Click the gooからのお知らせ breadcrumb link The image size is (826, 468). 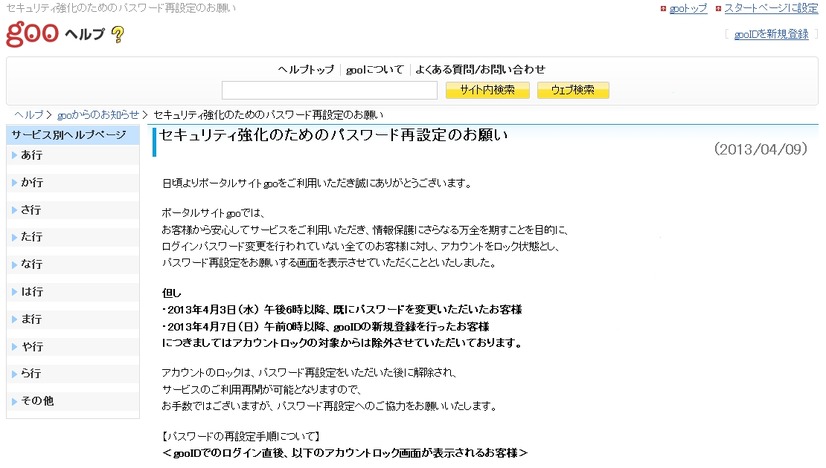98,115
